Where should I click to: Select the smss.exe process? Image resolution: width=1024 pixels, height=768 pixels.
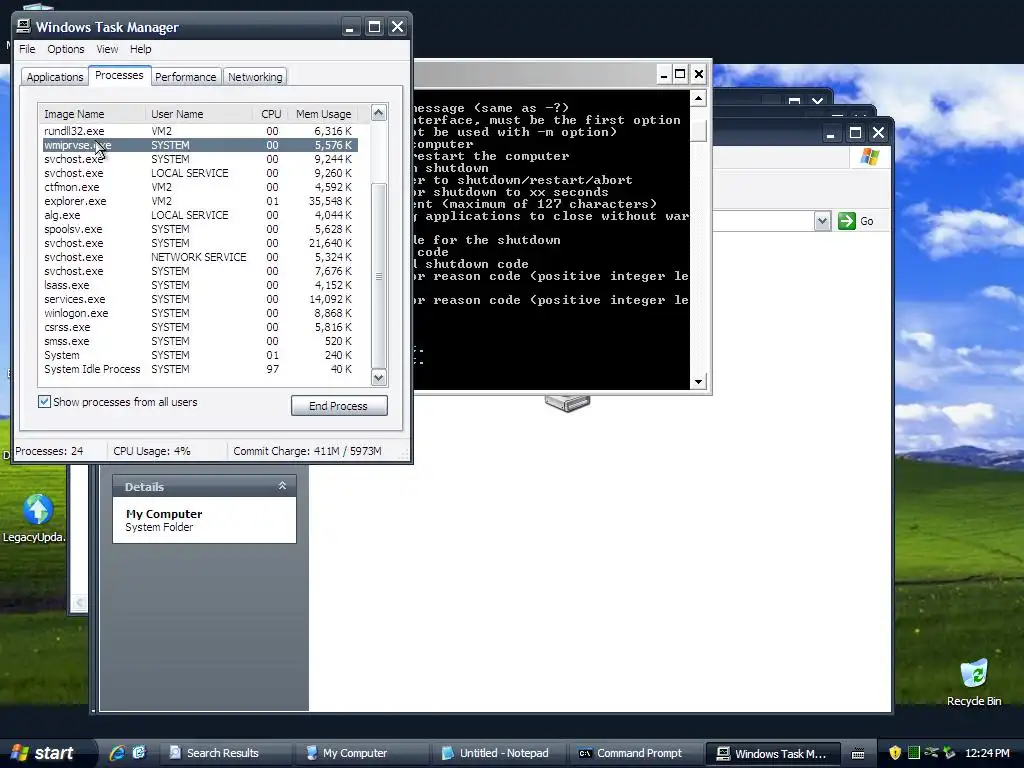coord(200,341)
